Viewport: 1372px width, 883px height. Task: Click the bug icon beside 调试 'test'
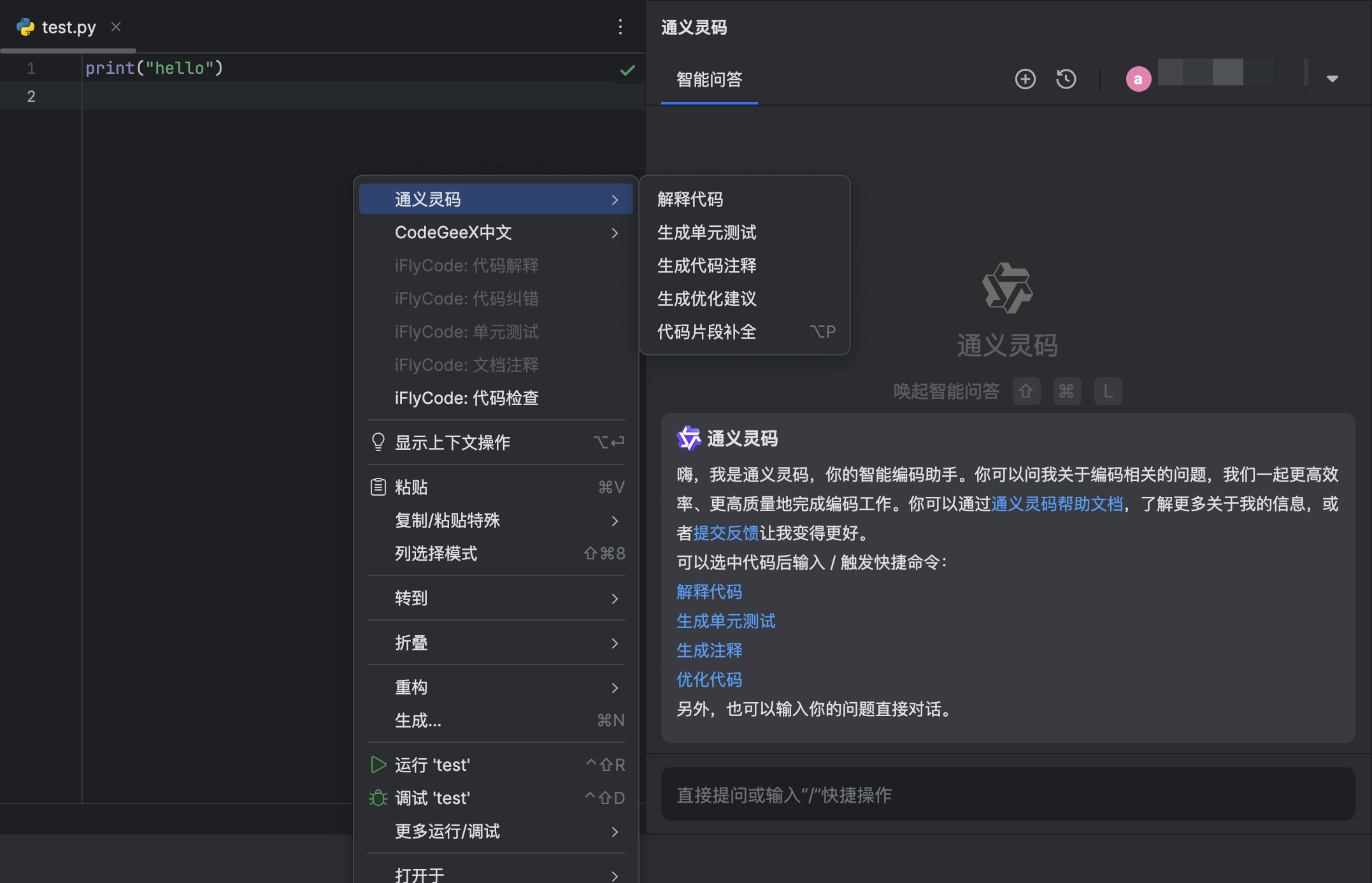pyautogui.click(x=378, y=798)
